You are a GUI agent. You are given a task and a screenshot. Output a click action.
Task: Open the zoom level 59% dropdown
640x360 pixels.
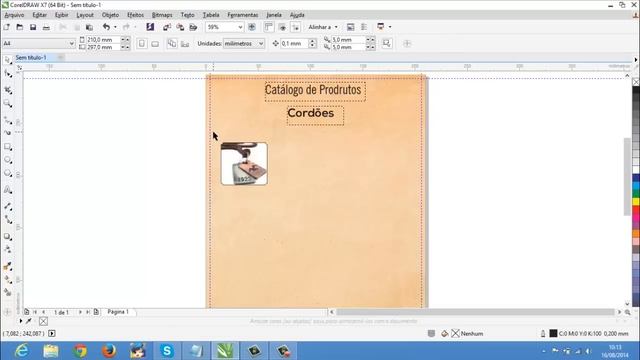point(240,27)
